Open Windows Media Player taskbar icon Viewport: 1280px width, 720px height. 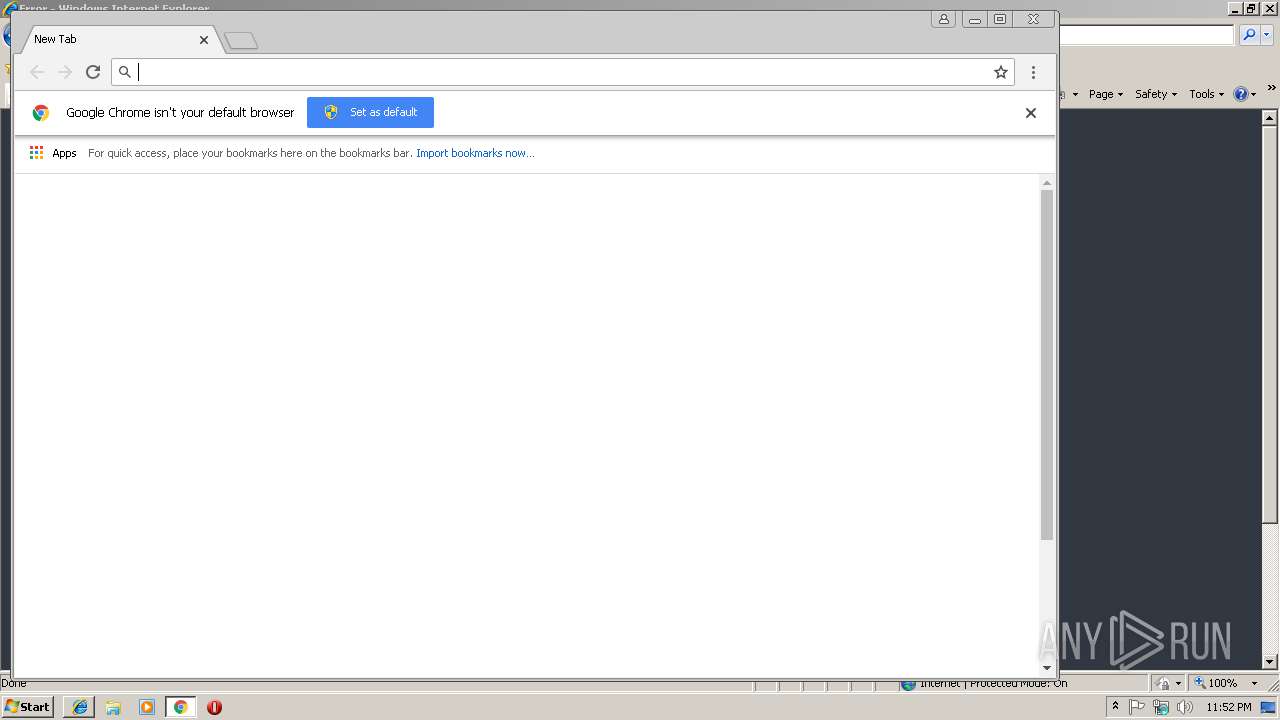pos(147,707)
